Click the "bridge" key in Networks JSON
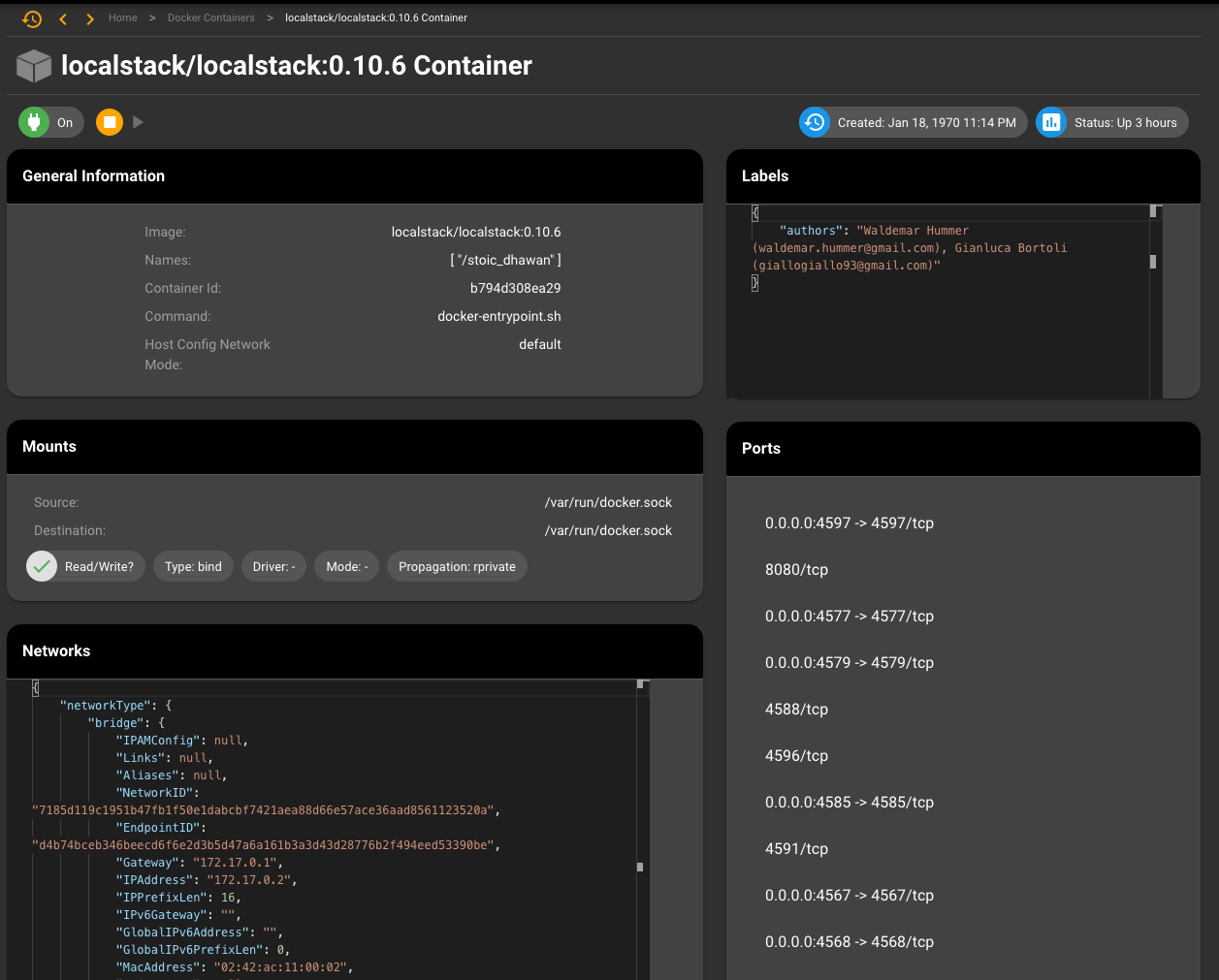Screen dimensions: 1219x980 click(x=116, y=723)
